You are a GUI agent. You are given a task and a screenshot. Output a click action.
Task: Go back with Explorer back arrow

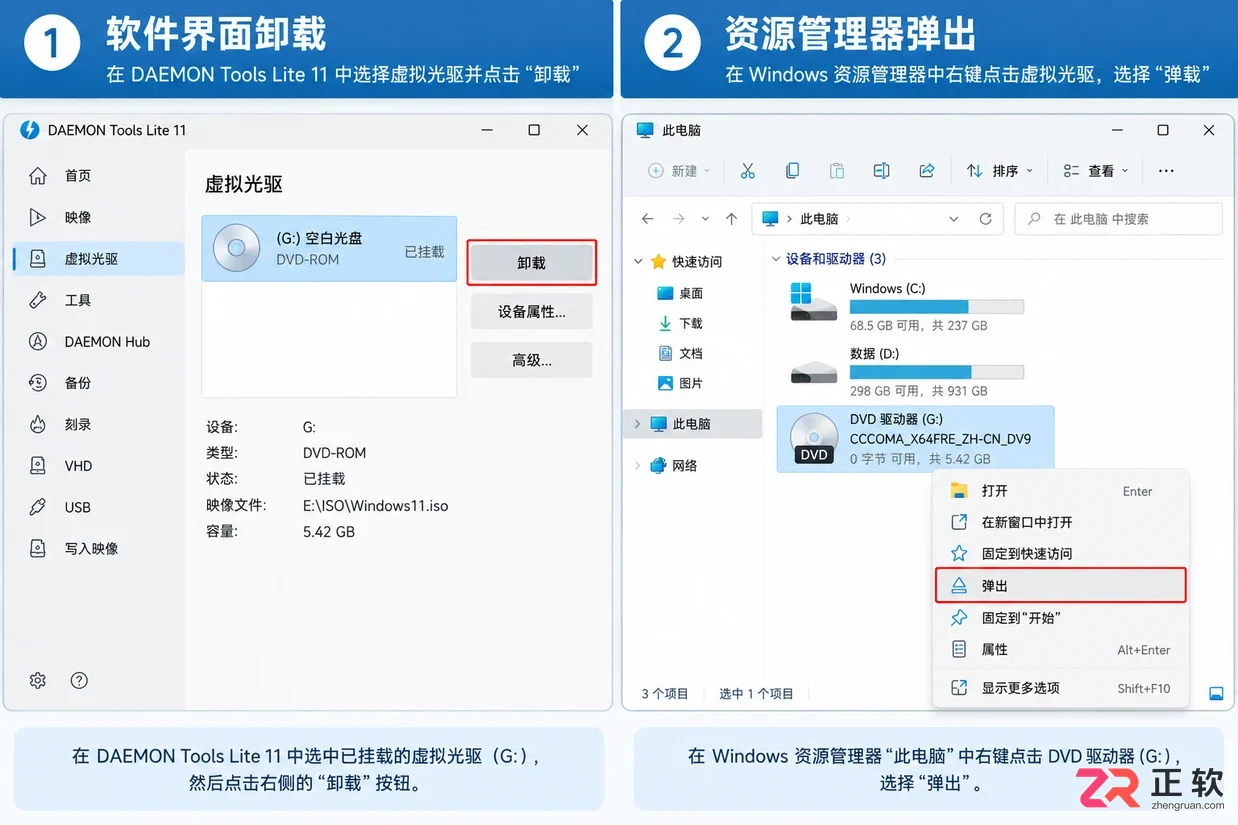648,219
